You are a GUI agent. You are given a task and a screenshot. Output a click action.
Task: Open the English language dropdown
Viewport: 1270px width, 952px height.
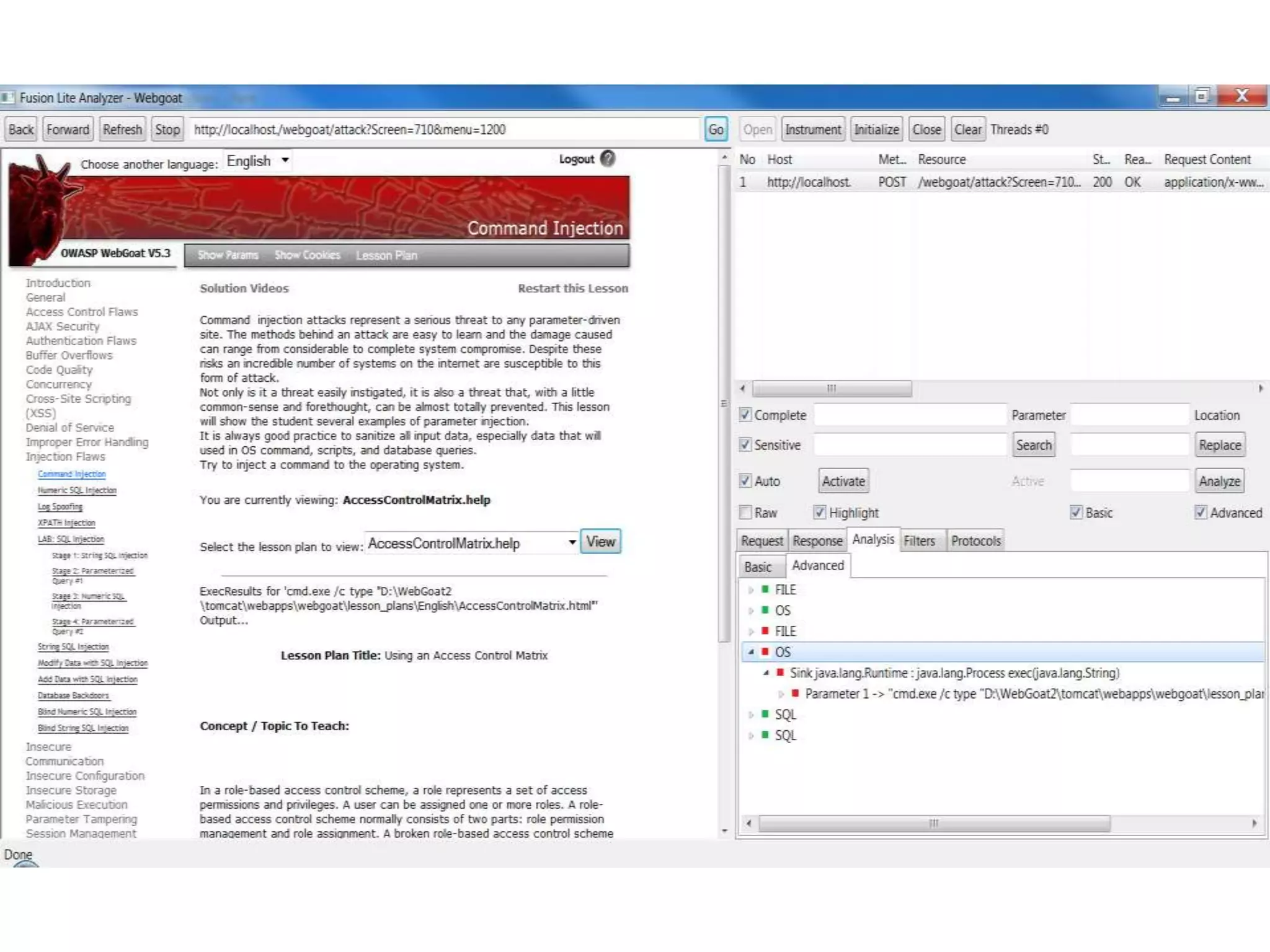pos(257,161)
